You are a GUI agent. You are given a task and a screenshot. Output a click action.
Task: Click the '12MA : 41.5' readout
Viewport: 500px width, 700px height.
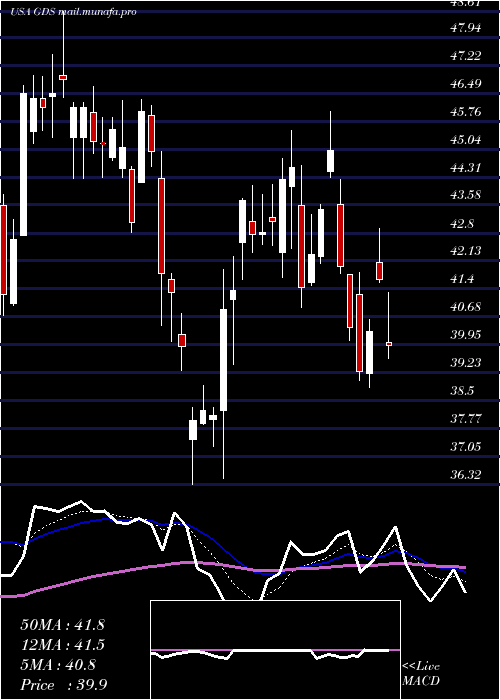coord(62,645)
